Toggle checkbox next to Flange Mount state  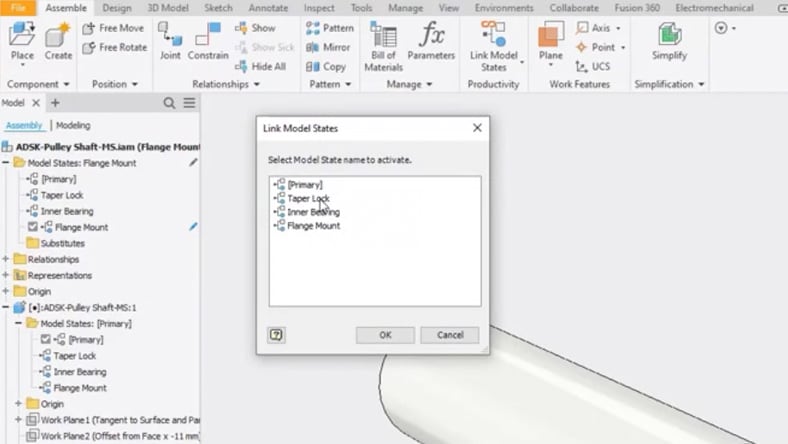(33, 227)
